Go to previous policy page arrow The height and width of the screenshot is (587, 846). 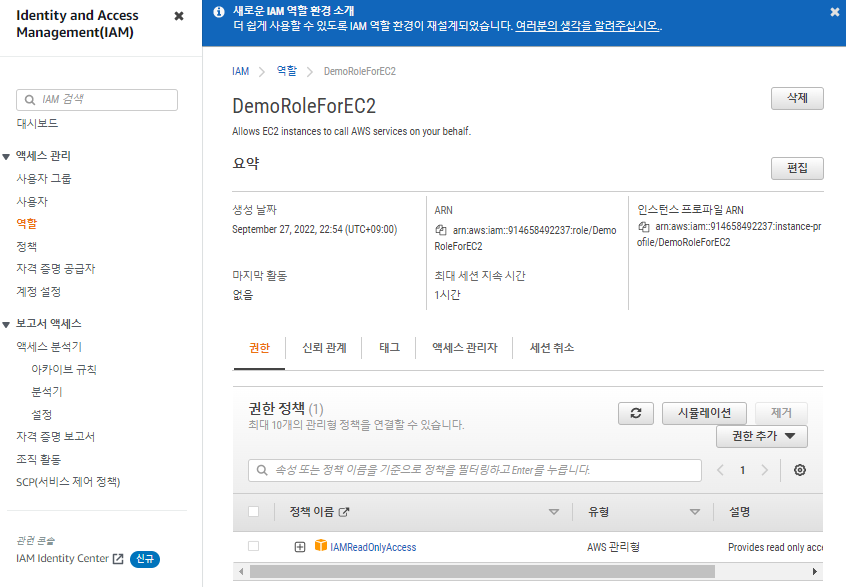tap(720, 470)
